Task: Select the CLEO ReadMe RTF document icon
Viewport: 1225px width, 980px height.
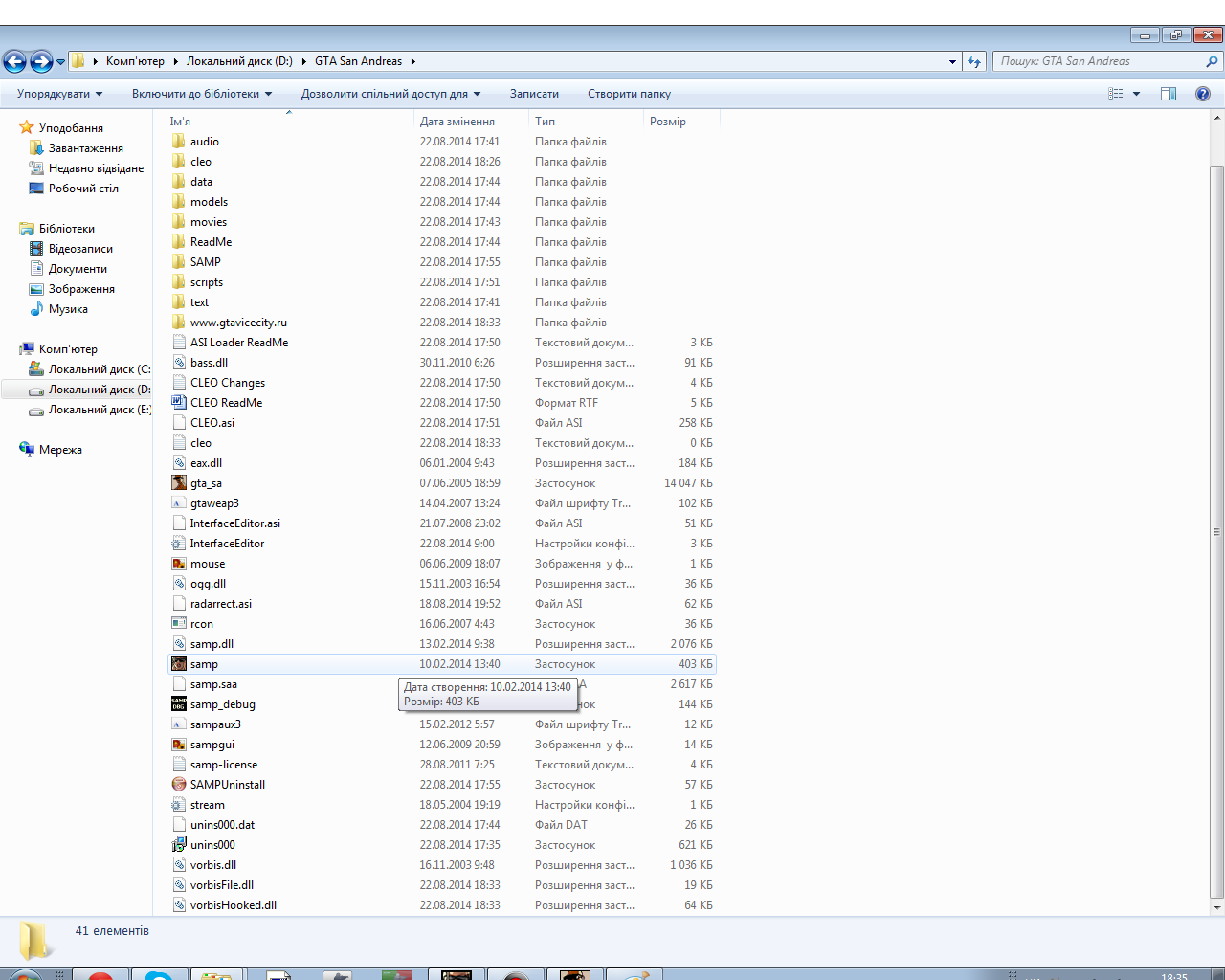Action: point(179,403)
